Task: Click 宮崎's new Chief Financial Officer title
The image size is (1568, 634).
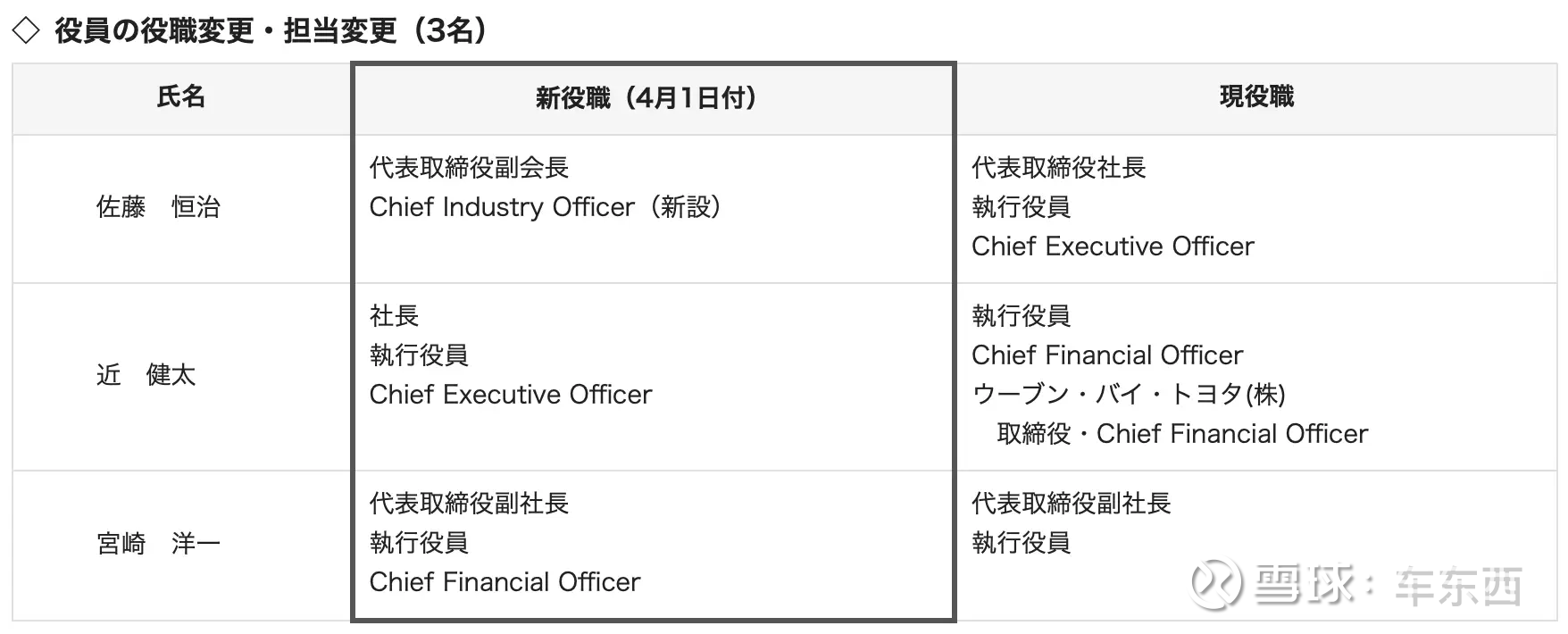Action: pyautogui.click(x=505, y=582)
